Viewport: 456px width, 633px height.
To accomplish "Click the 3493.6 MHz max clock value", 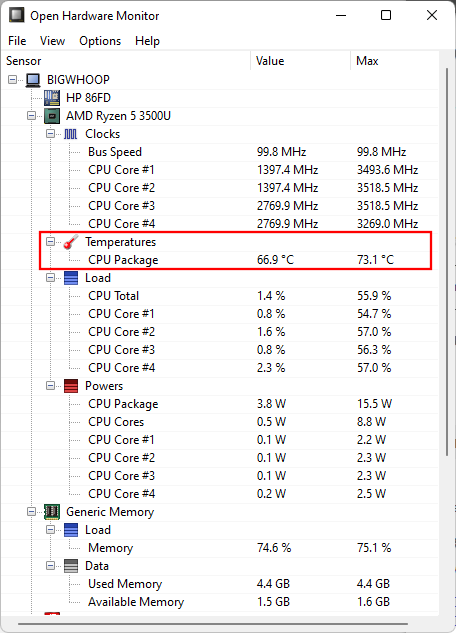I will click(x=387, y=170).
